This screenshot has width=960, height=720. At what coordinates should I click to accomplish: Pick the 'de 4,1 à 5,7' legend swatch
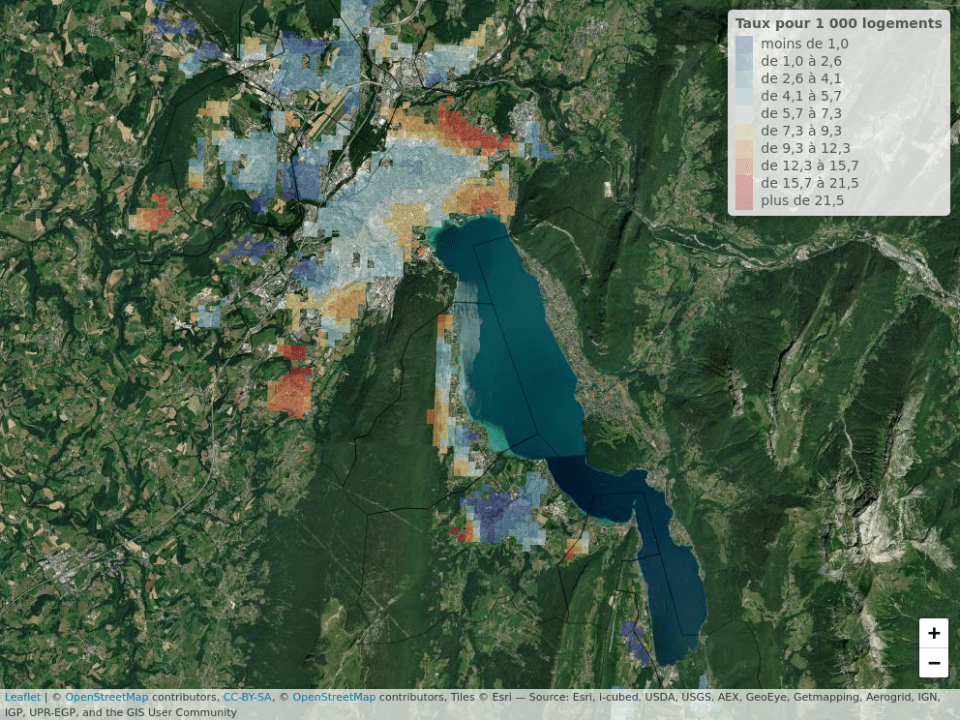pos(744,96)
